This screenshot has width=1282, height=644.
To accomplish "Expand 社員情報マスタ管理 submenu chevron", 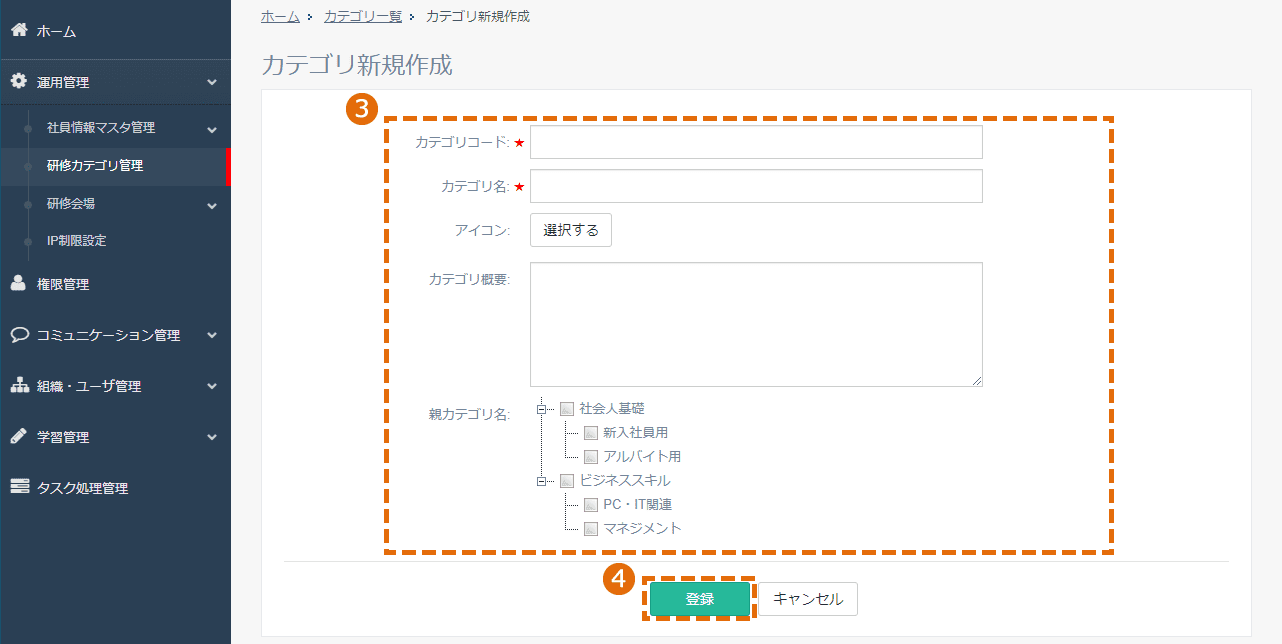I will point(212,129).
